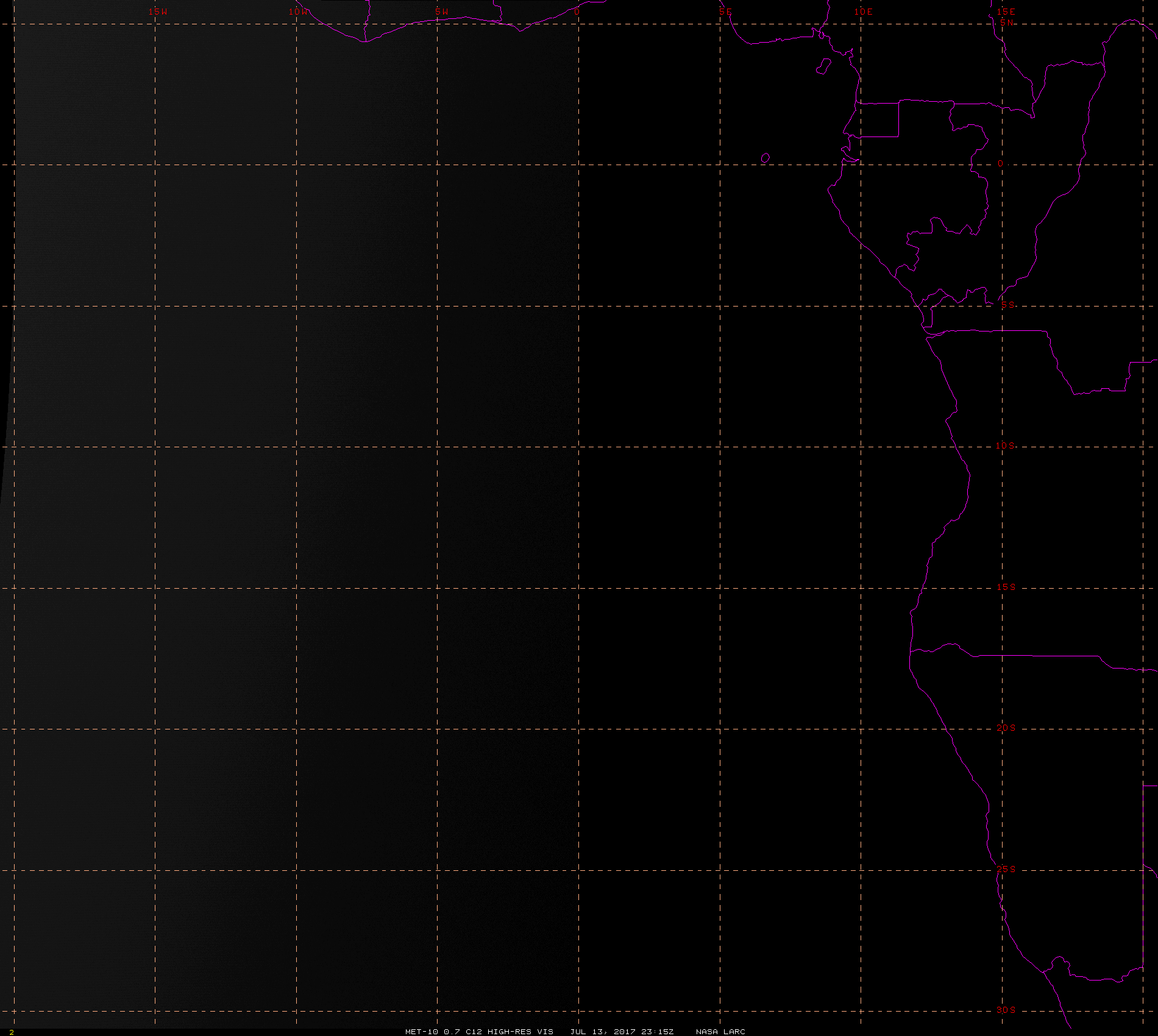Screen dimensions: 1158x1036
Task: Select the 5N latitude label
Action: point(1007,23)
